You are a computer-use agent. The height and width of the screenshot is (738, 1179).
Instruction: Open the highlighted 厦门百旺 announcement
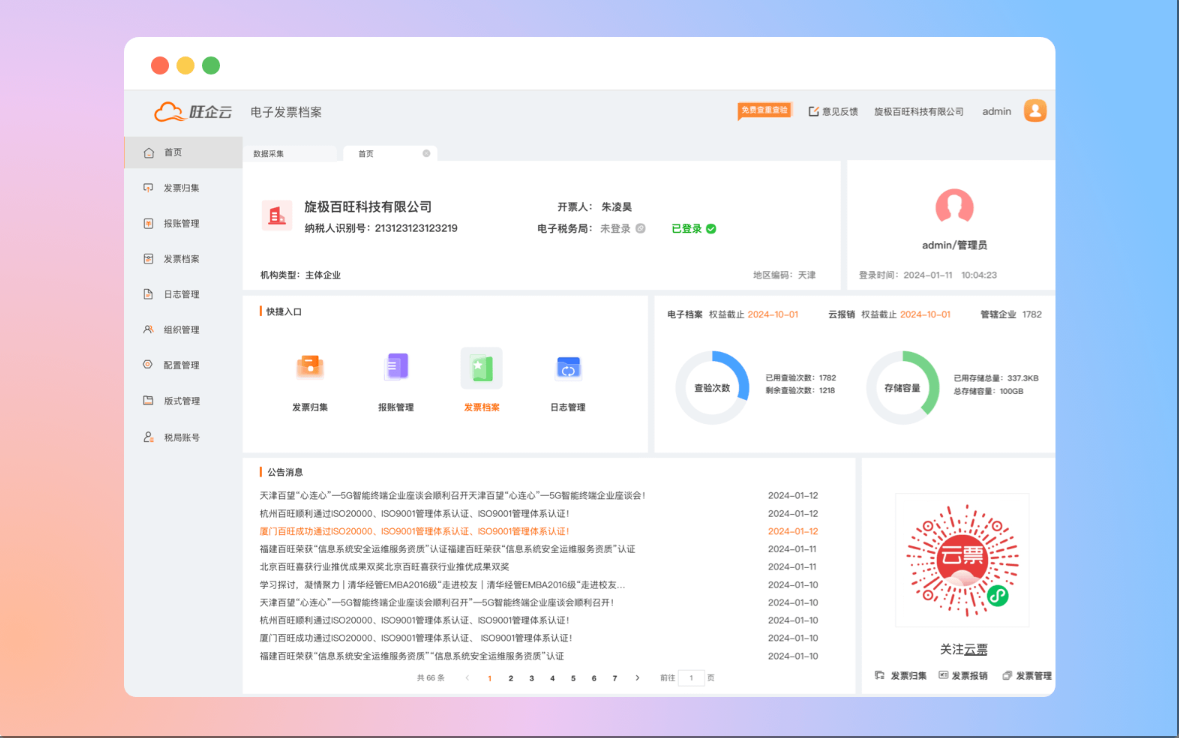coord(414,531)
